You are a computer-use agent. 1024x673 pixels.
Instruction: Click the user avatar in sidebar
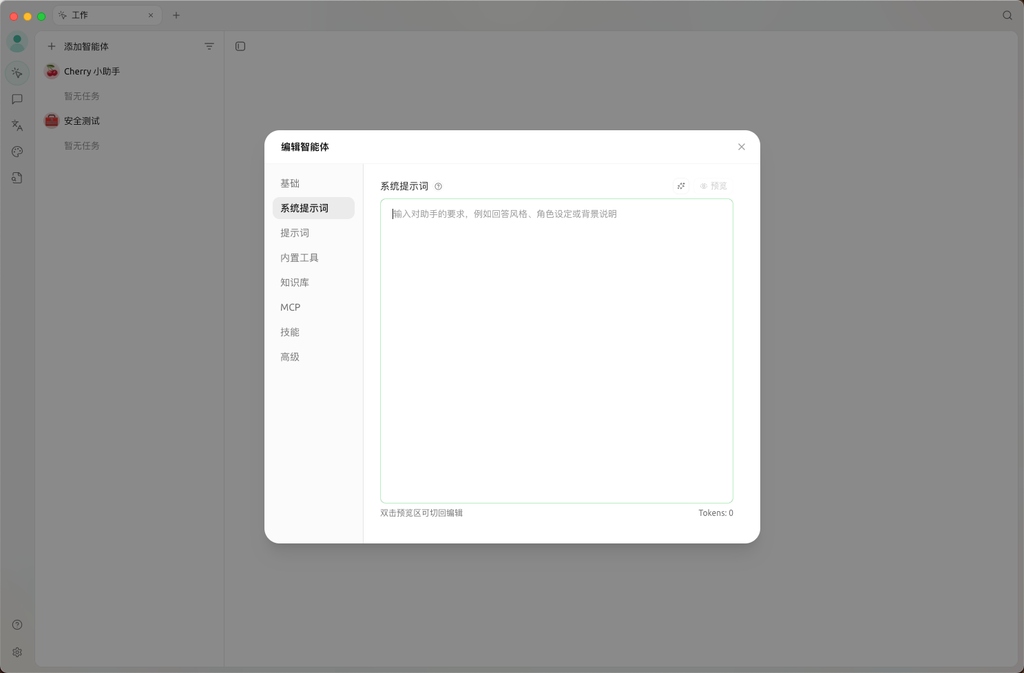pos(17,42)
